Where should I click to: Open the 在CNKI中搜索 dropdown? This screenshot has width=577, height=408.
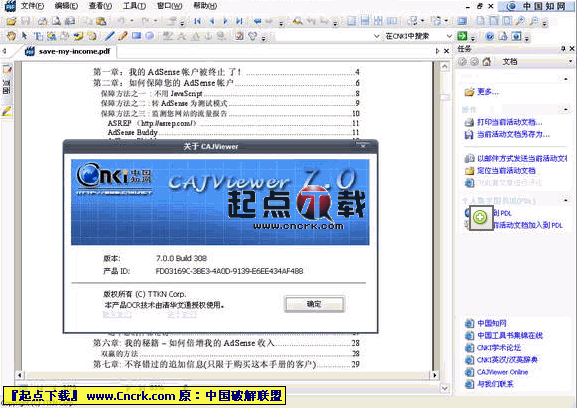pos(449,36)
